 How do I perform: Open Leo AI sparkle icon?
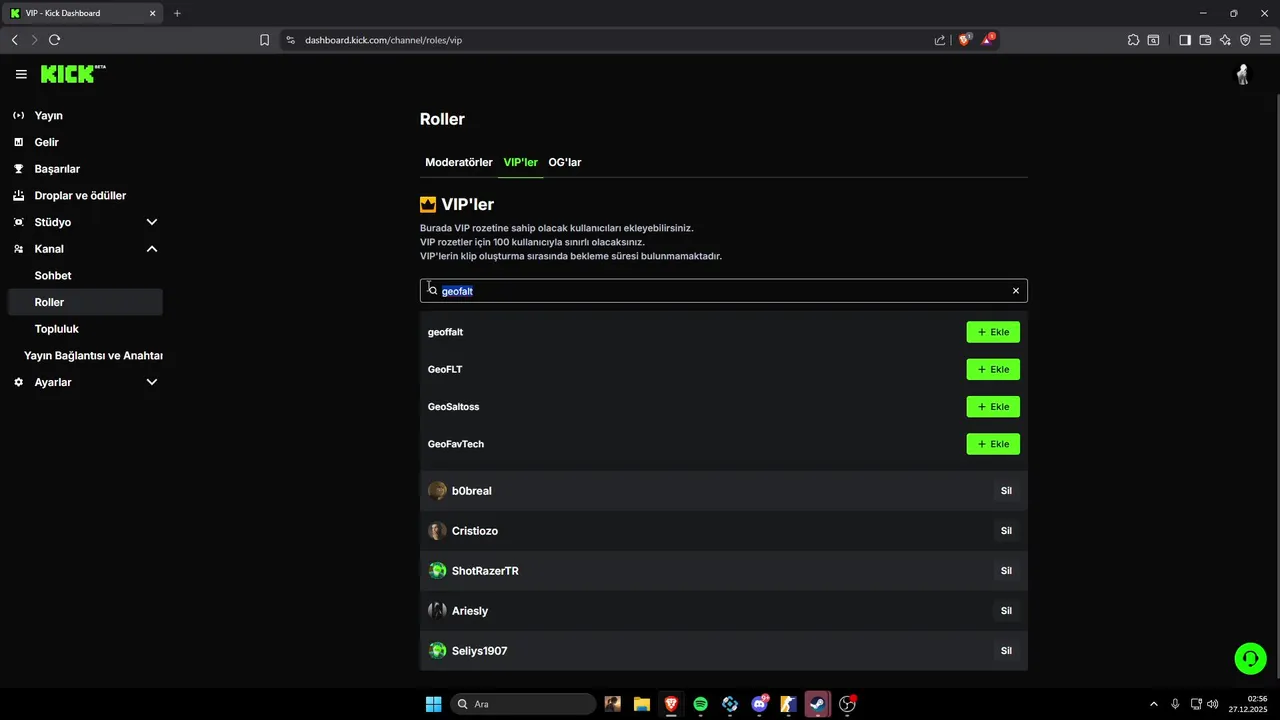(x=1225, y=40)
